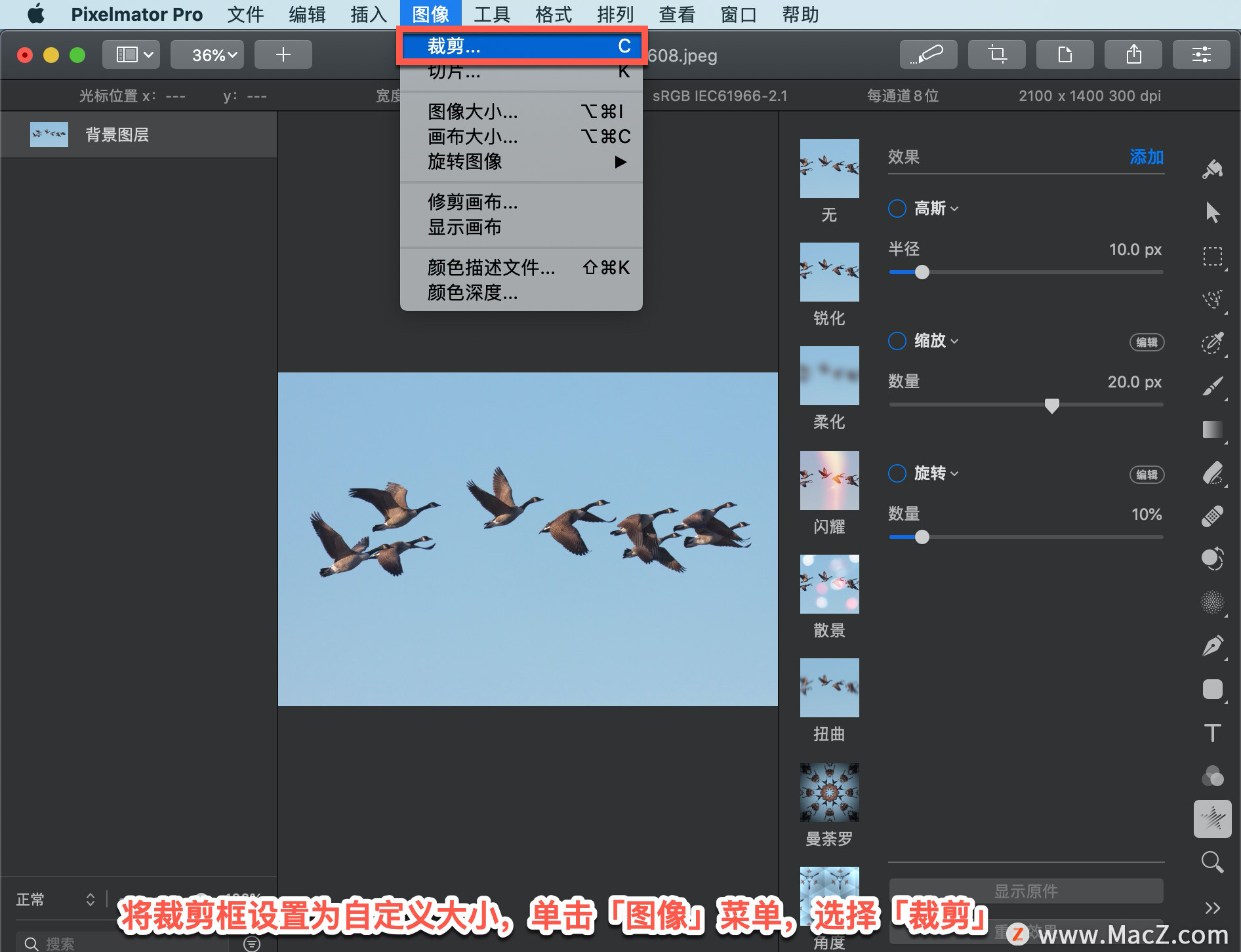This screenshot has height=952, width=1241.
Task: Select the 无 effect preset thumbnail
Action: (x=829, y=169)
